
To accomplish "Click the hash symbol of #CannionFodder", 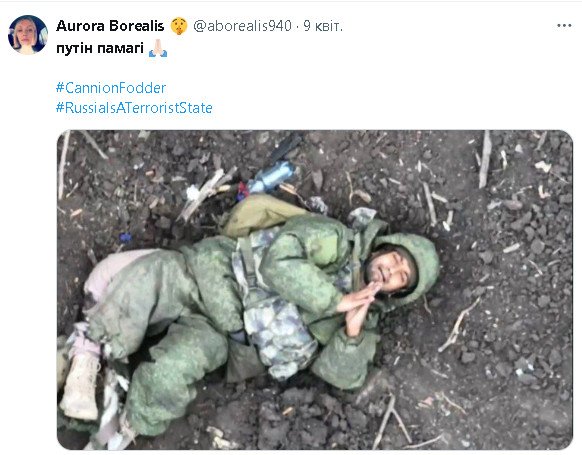I will pos(60,88).
